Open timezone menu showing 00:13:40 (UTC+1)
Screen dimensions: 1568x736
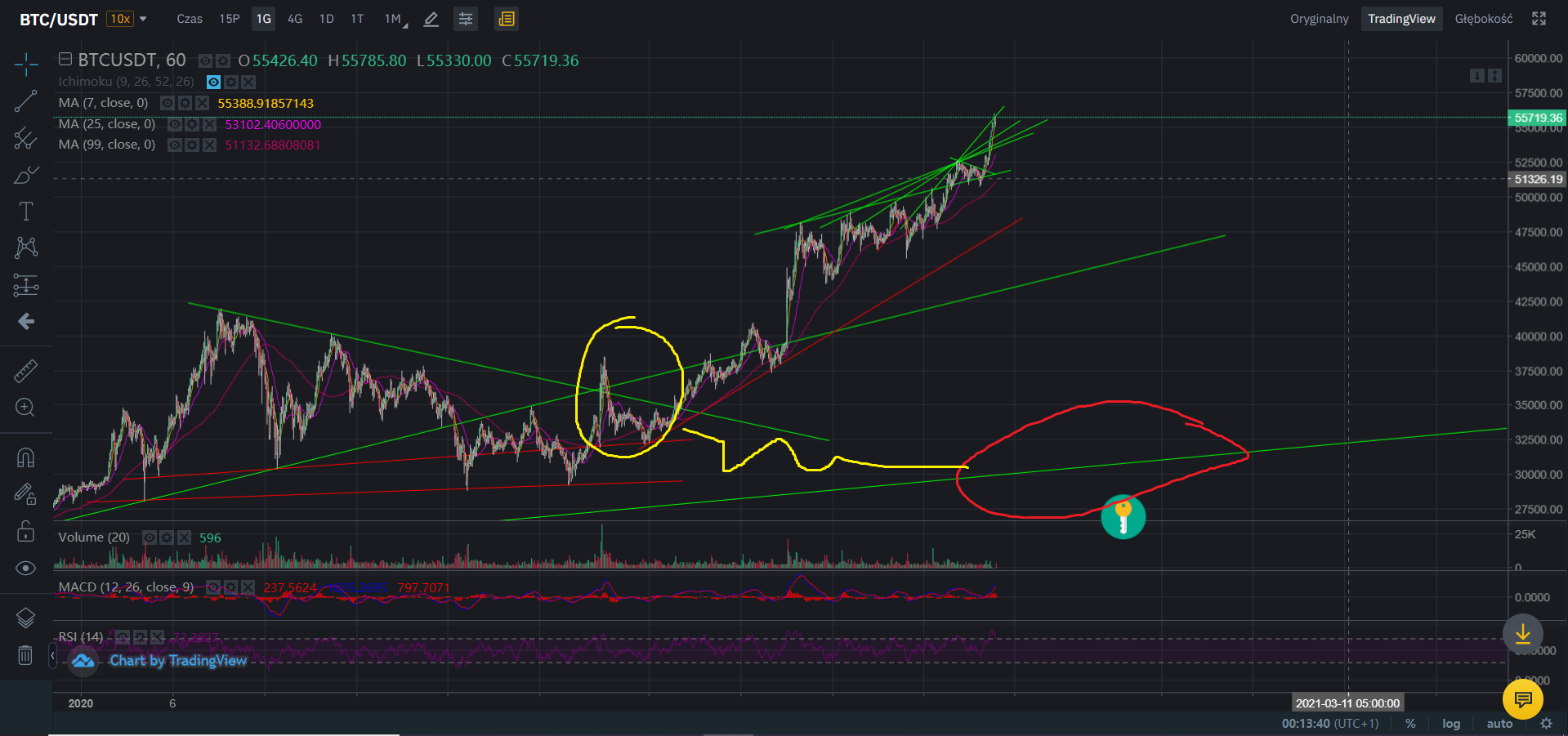click(1330, 724)
